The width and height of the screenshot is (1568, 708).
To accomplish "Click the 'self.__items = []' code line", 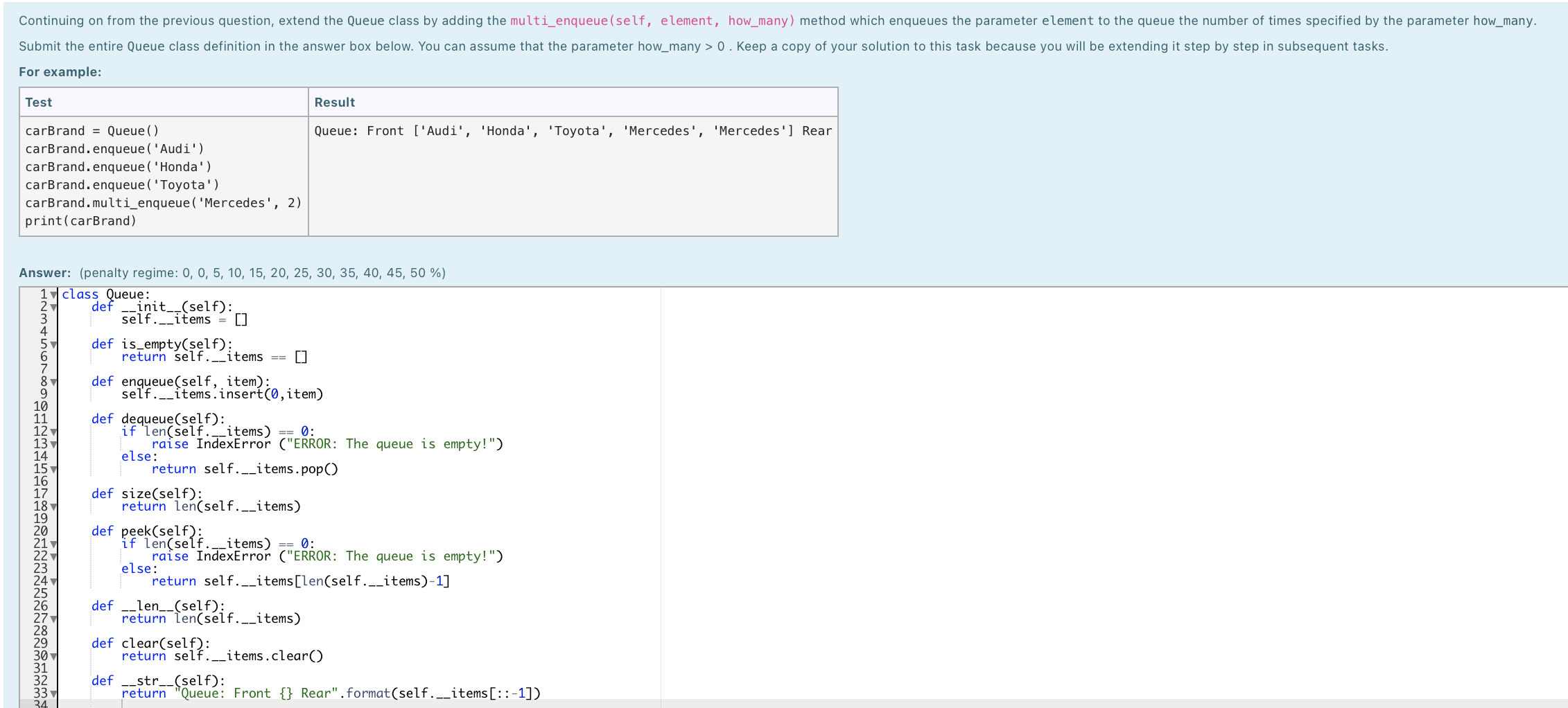I will coord(184,319).
